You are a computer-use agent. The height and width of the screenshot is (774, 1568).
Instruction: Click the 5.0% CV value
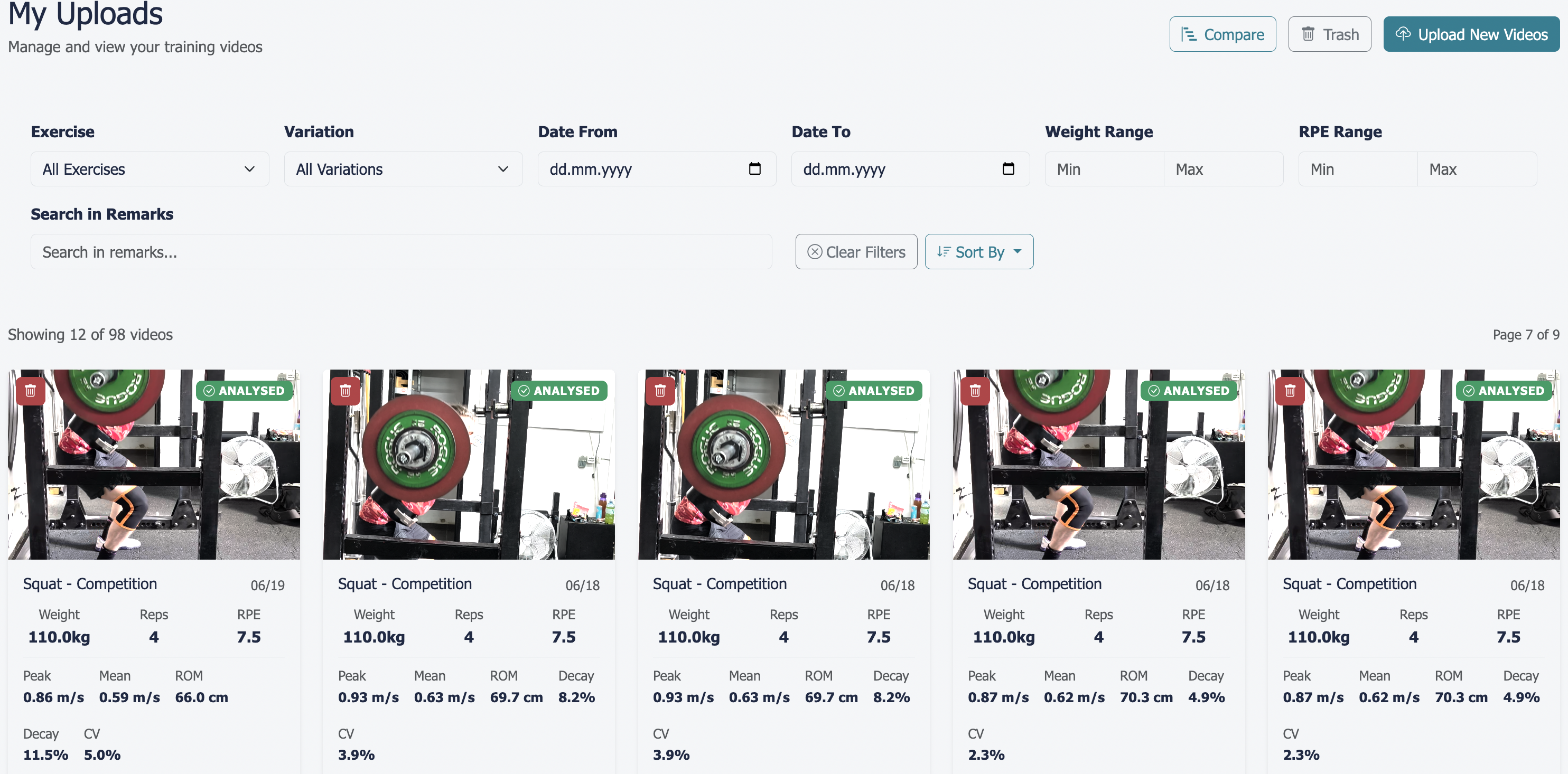point(102,755)
